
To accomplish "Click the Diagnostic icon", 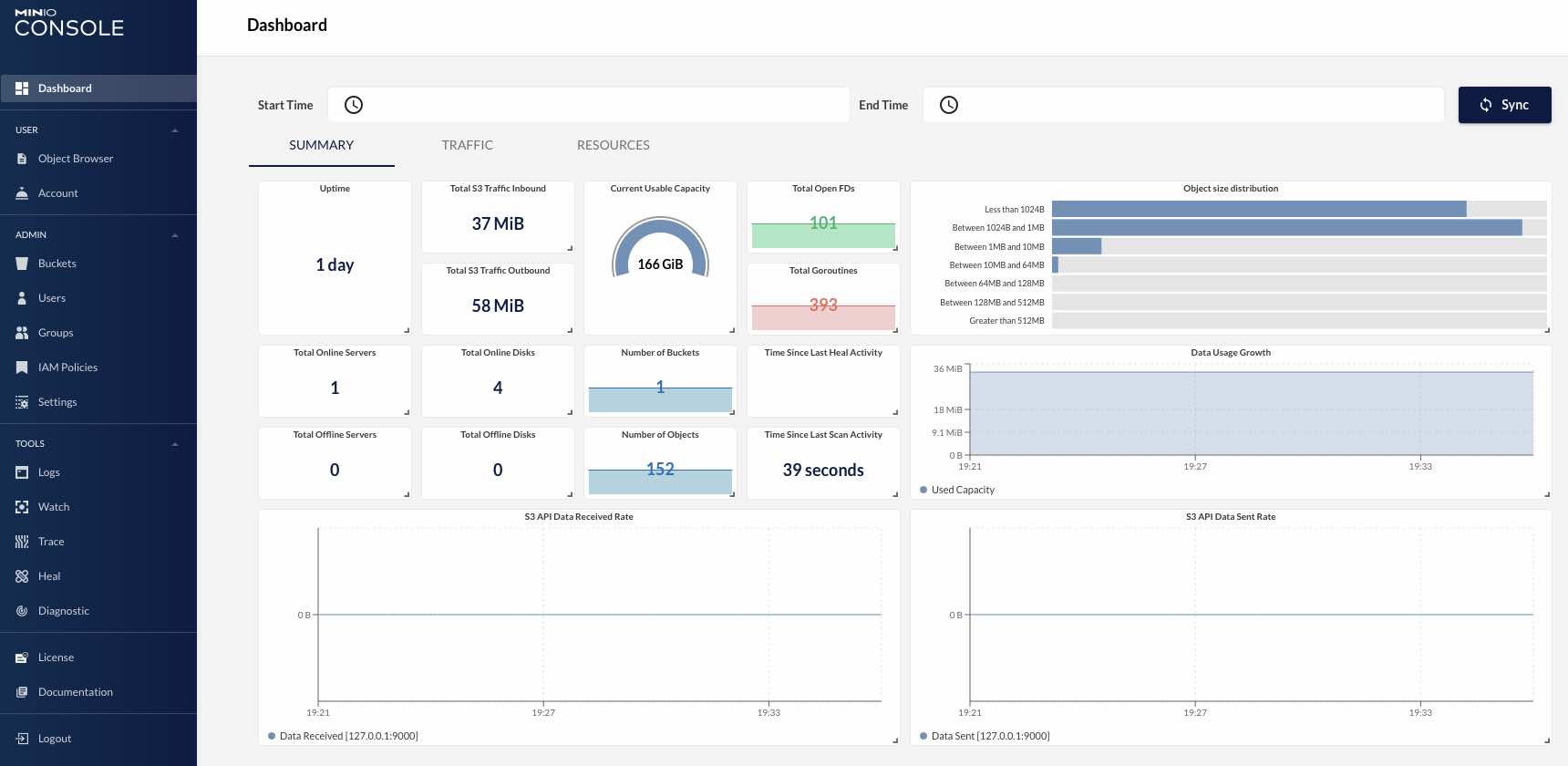I will [22, 611].
